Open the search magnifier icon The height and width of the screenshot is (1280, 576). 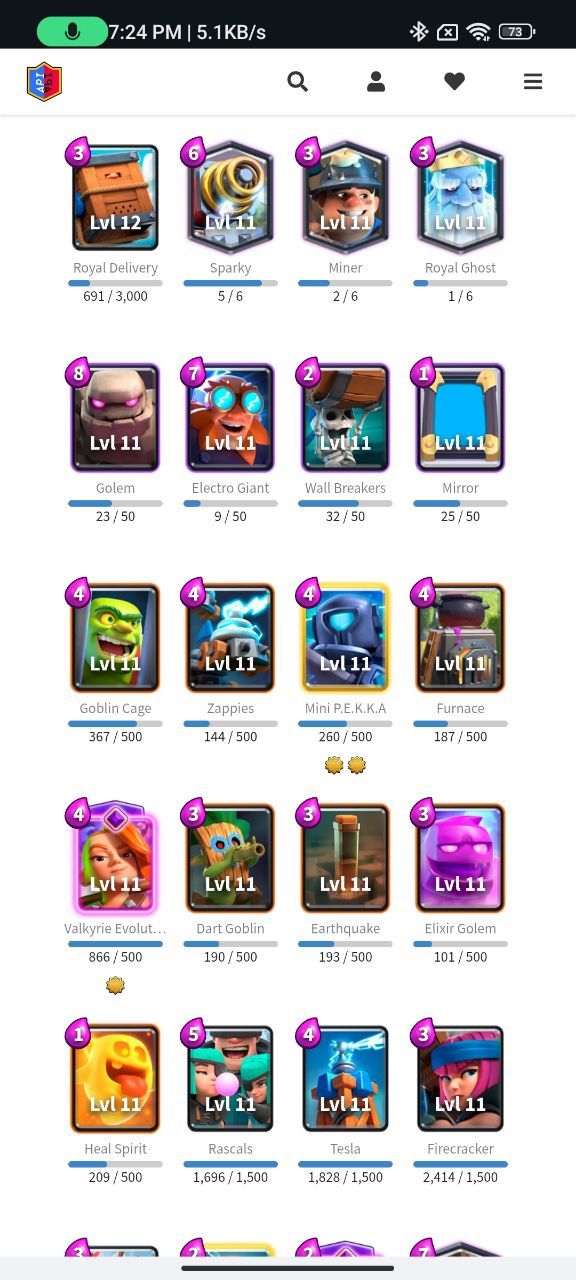[297, 82]
